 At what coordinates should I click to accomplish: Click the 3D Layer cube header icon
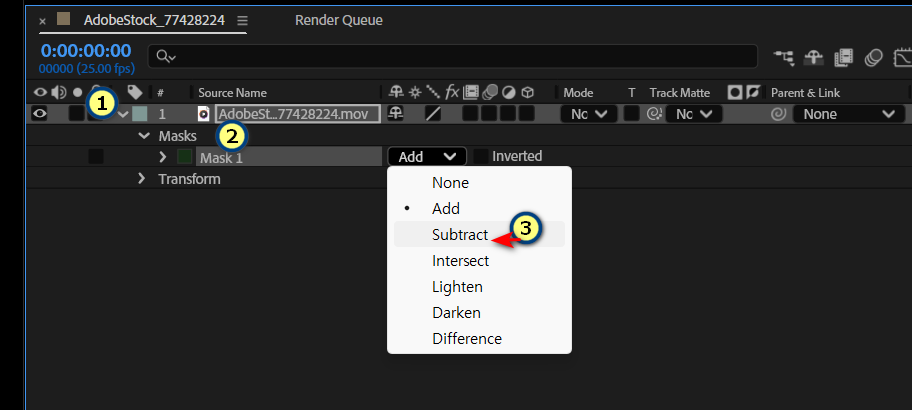point(528,92)
